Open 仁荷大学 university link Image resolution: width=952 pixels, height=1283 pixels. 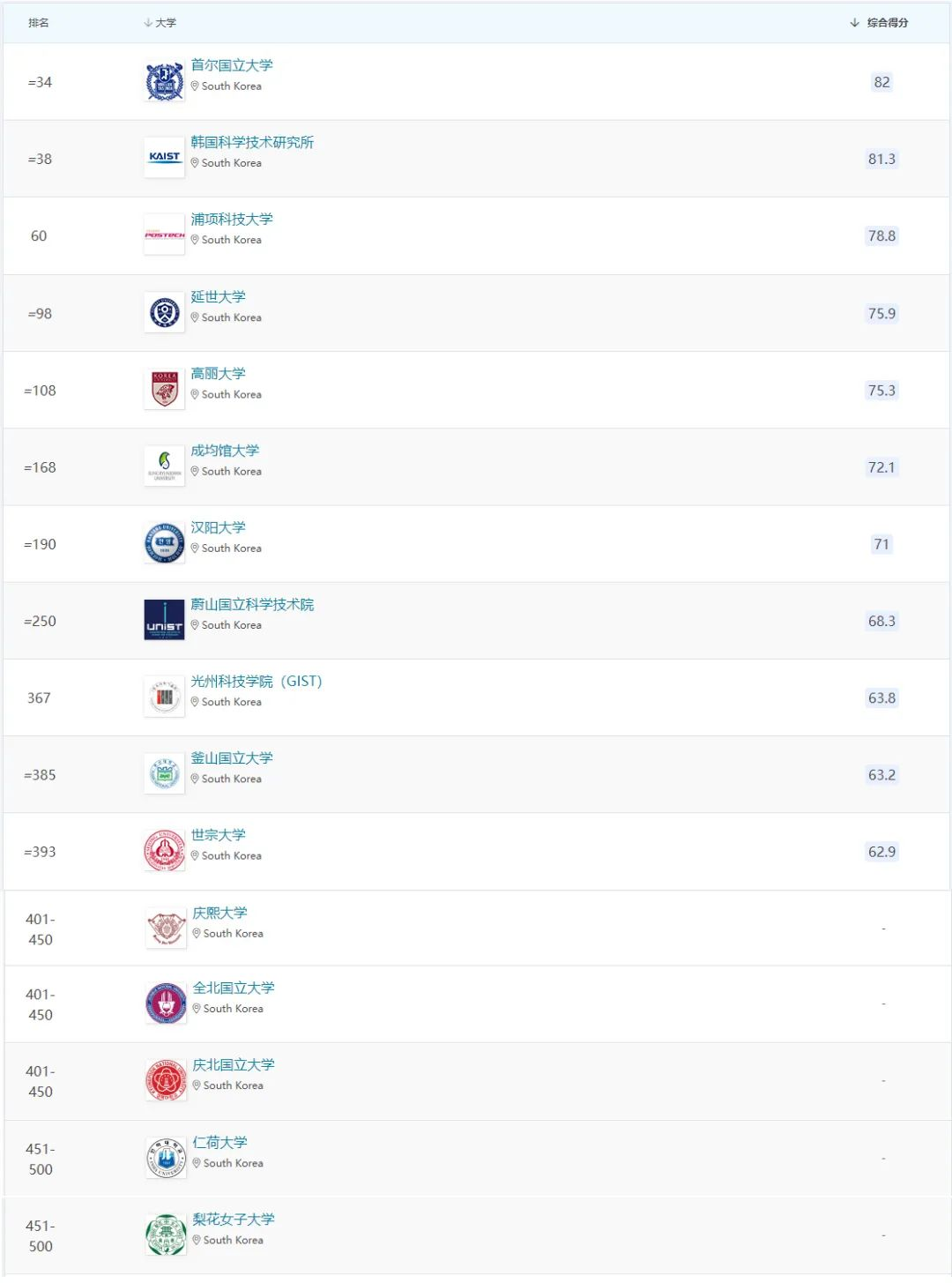(x=220, y=1143)
